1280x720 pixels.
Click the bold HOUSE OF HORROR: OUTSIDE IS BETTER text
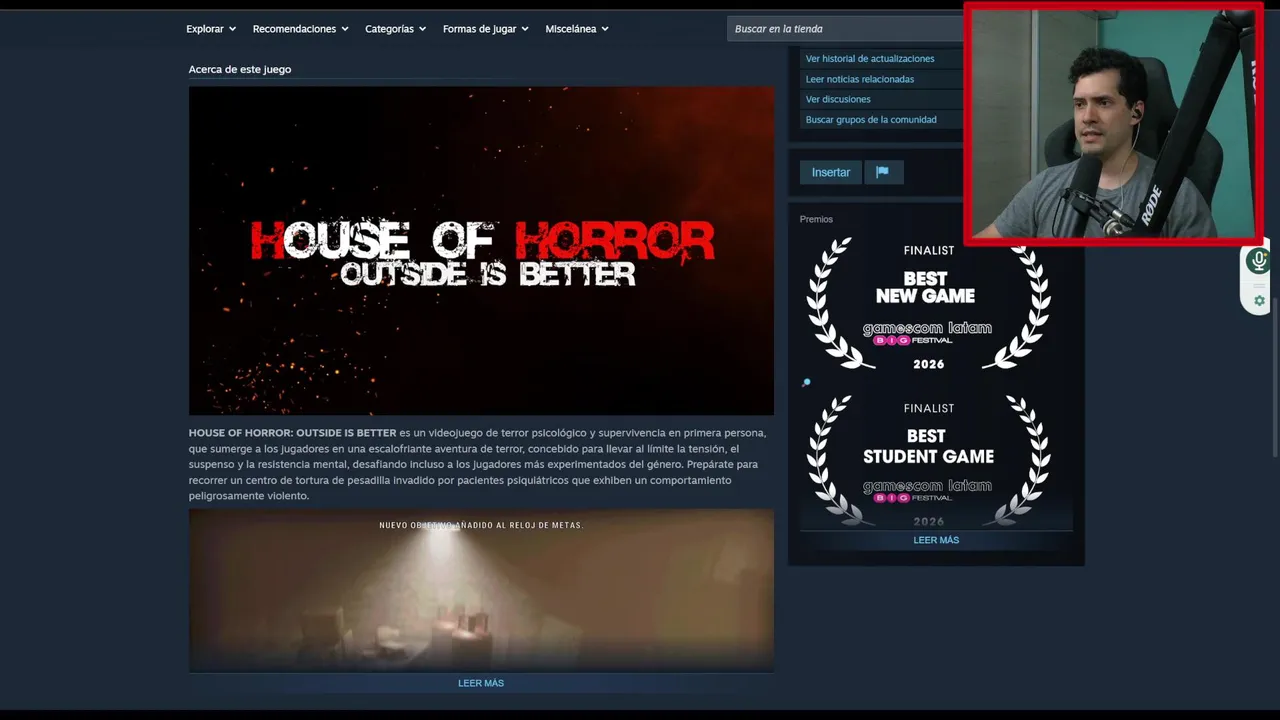click(292, 433)
